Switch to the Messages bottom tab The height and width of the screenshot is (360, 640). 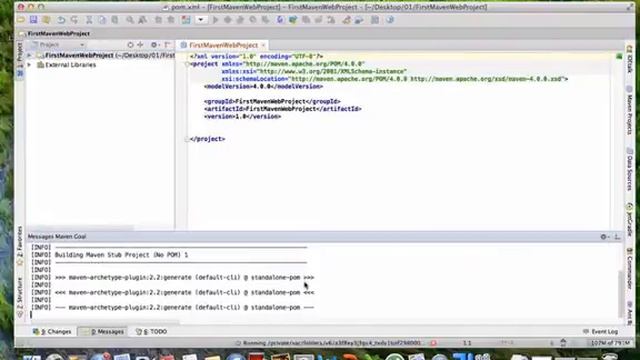[103, 332]
